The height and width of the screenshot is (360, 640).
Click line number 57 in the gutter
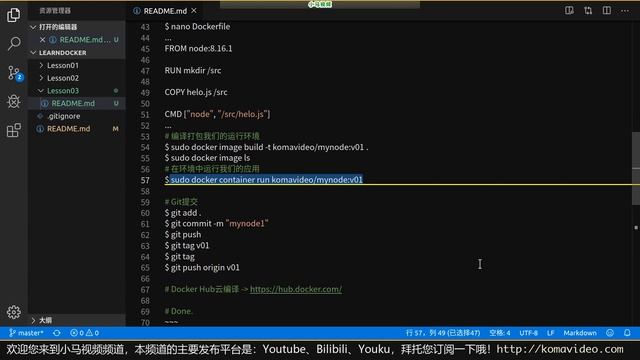point(145,180)
